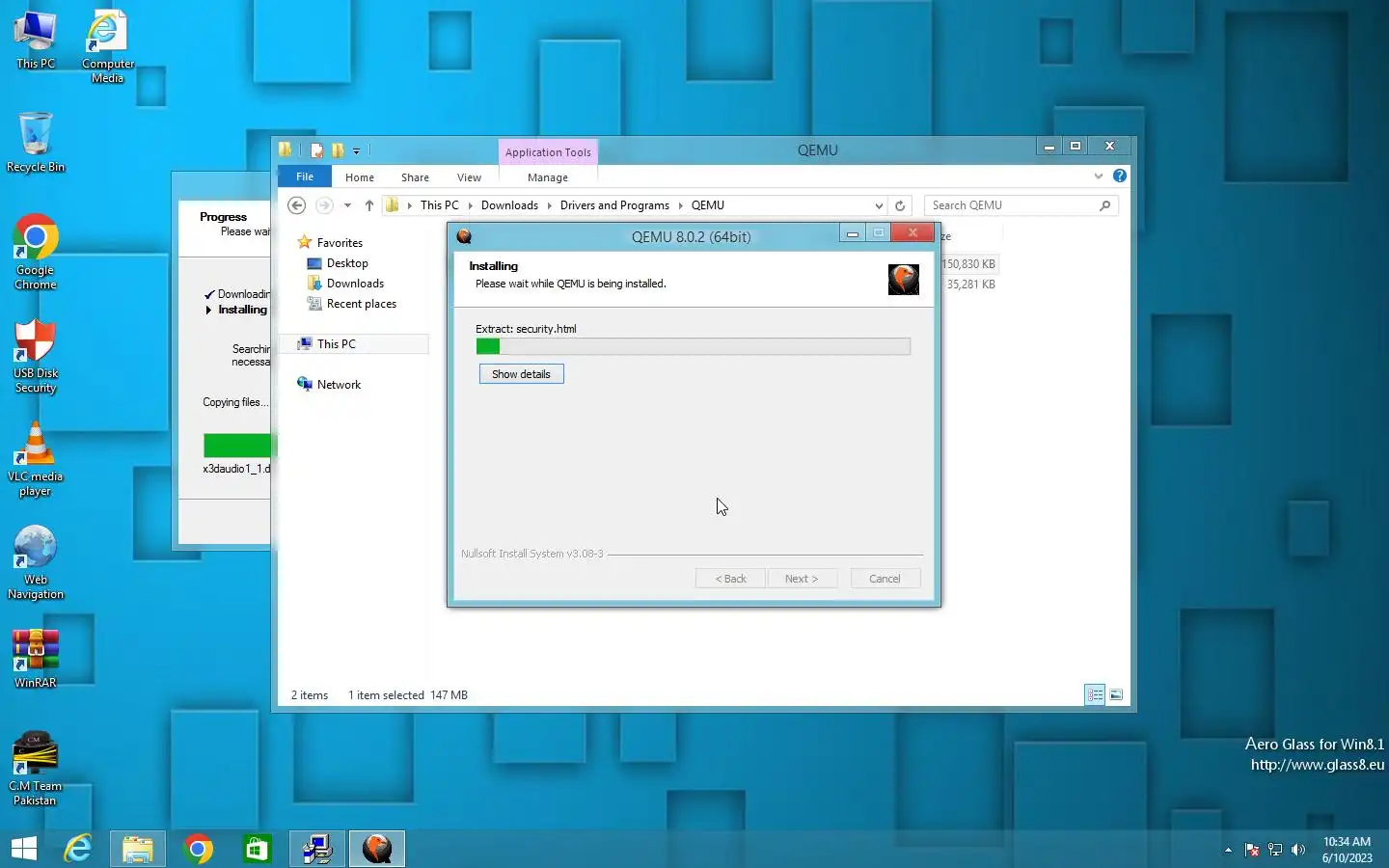Click QEMU installer title bar icon
The height and width of the screenshot is (868, 1389).
coord(464,236)
